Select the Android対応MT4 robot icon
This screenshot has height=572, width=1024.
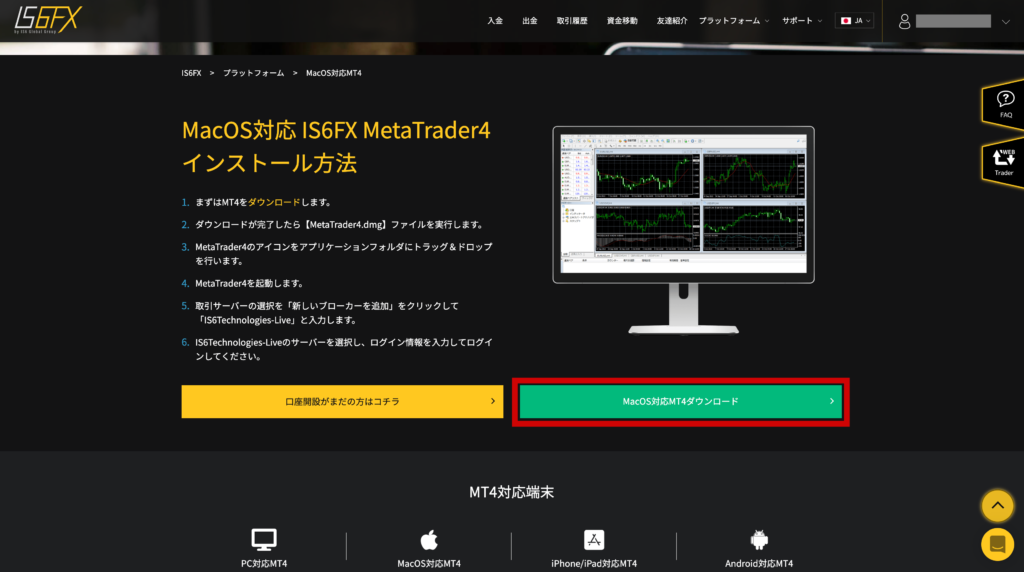[759, 540]
